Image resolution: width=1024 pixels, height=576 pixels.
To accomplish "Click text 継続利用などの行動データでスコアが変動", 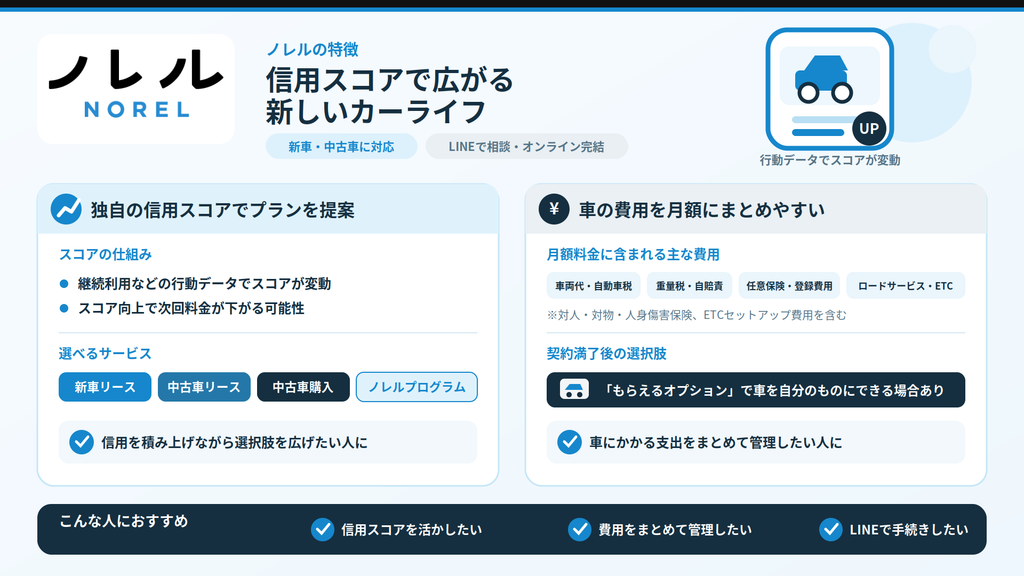I will coord(204,283).
